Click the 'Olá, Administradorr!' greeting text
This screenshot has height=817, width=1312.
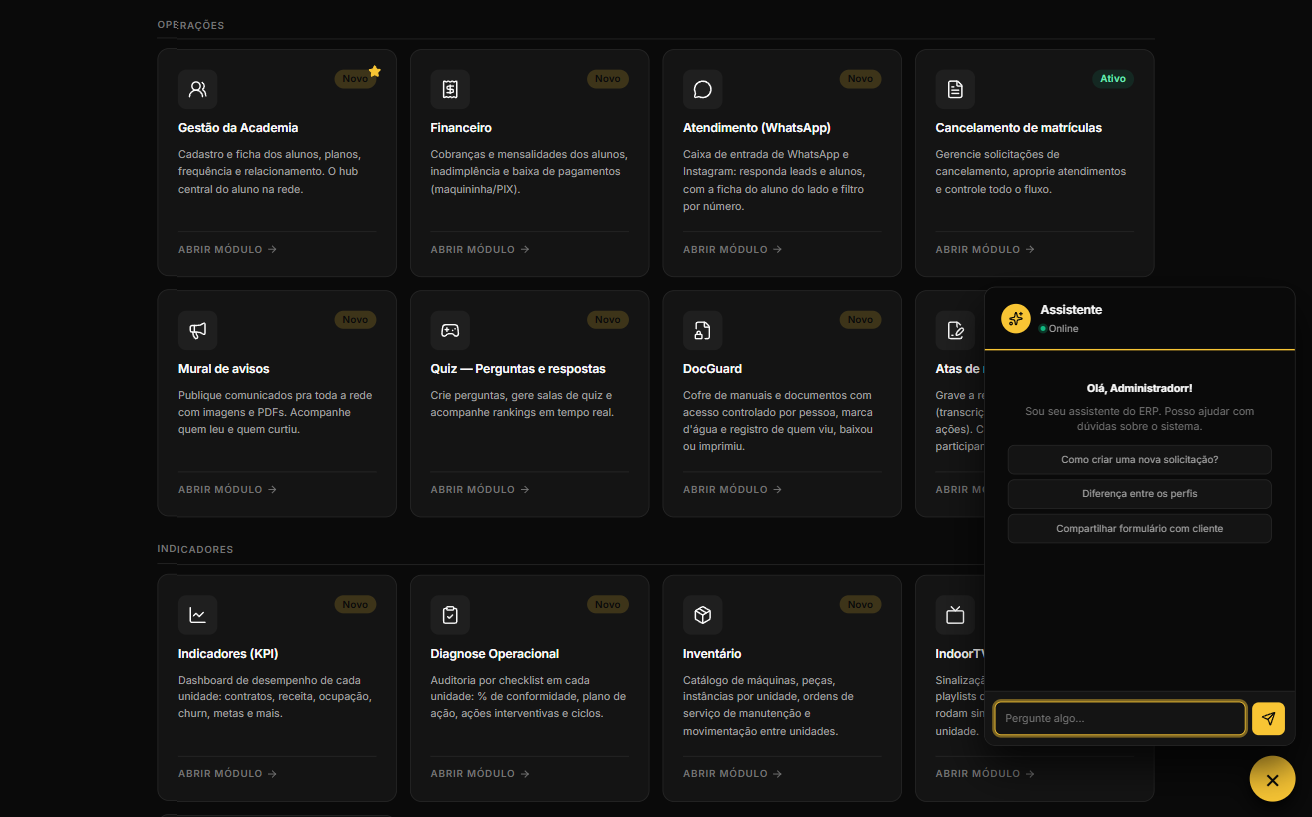(x=1139, y=388)
